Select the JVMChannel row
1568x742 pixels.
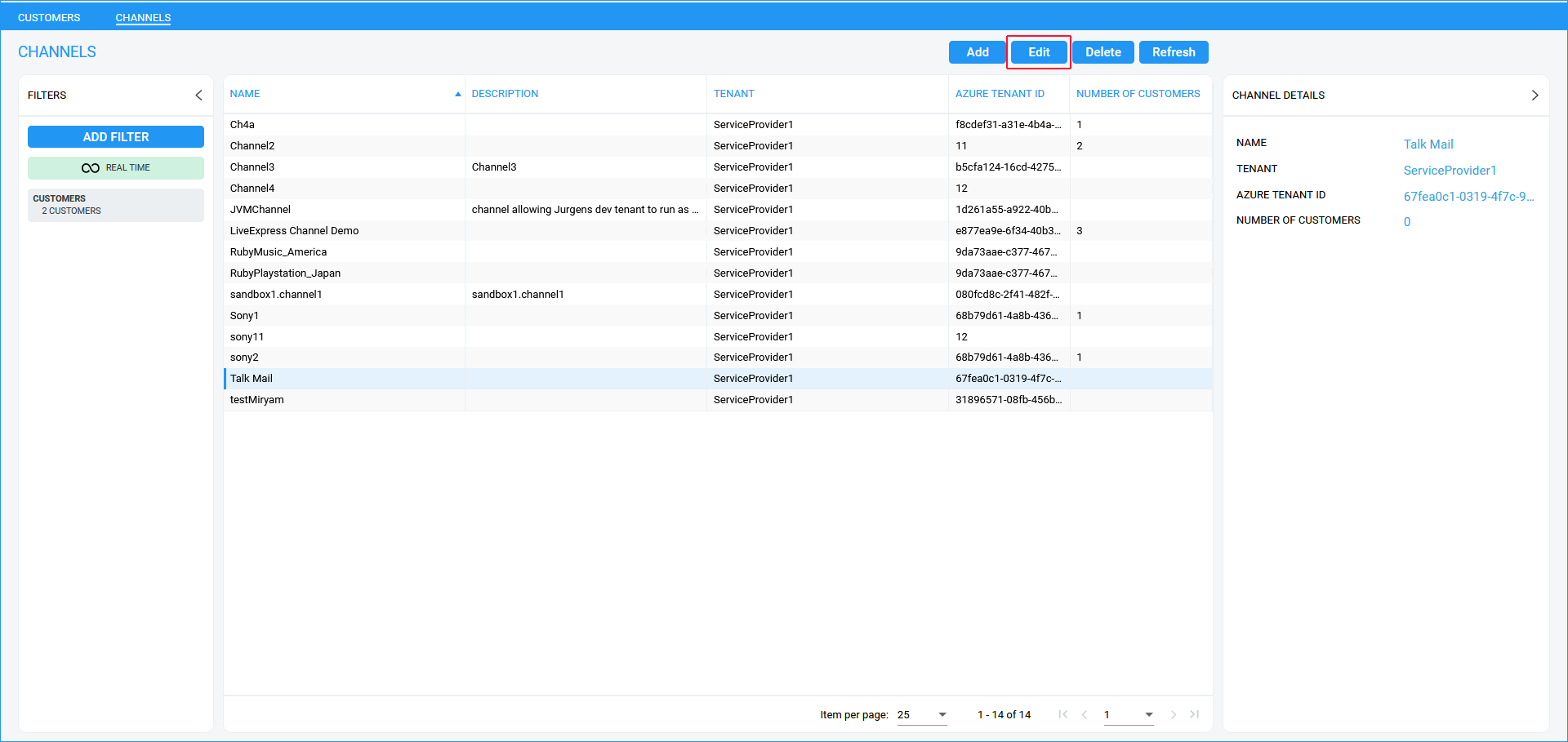click(718, 210)
